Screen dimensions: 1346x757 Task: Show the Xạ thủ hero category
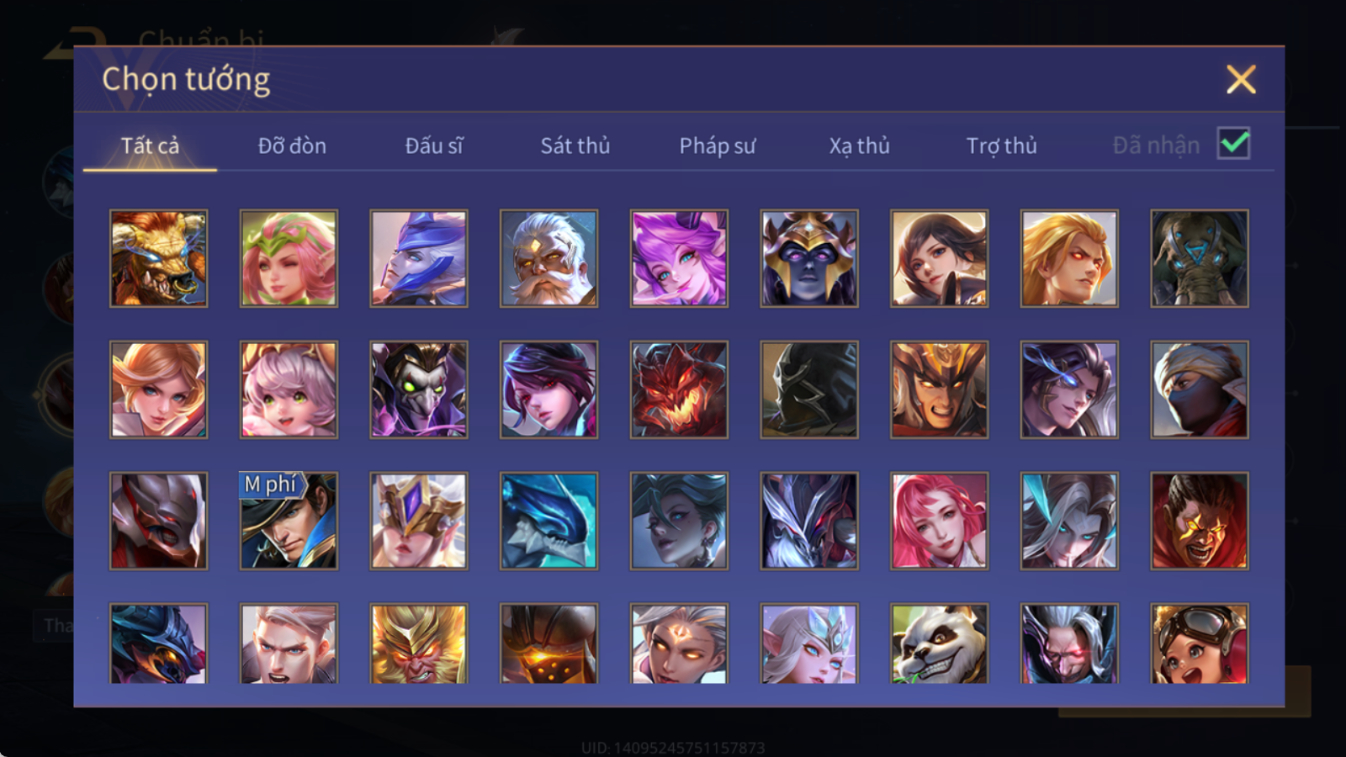[859, 146]
